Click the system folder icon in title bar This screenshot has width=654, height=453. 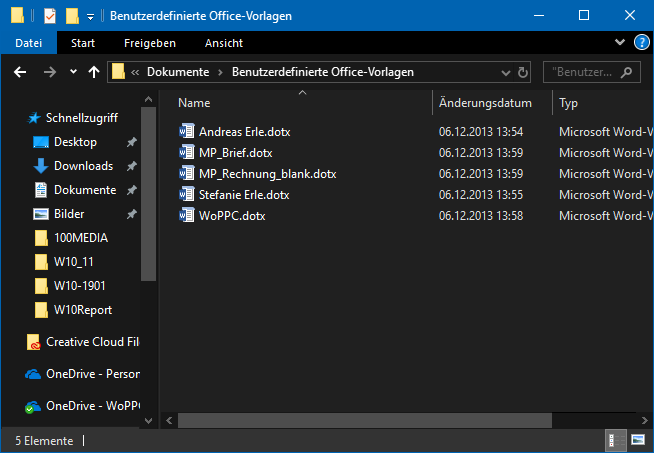[x=18, y=16]
